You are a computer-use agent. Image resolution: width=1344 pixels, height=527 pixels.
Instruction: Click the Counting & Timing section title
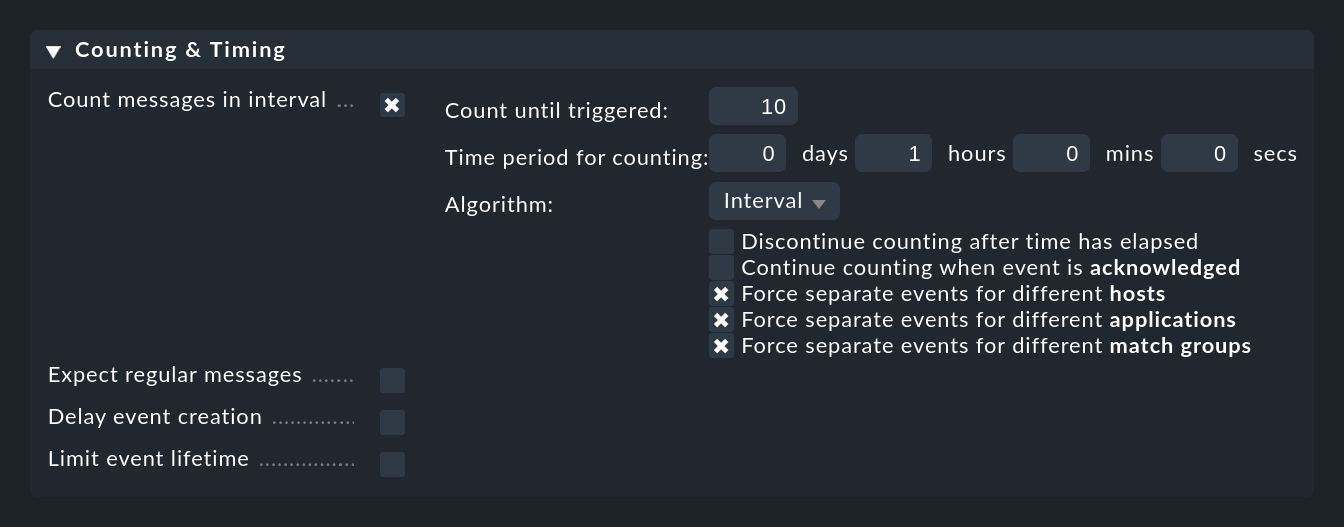point(180,50)
